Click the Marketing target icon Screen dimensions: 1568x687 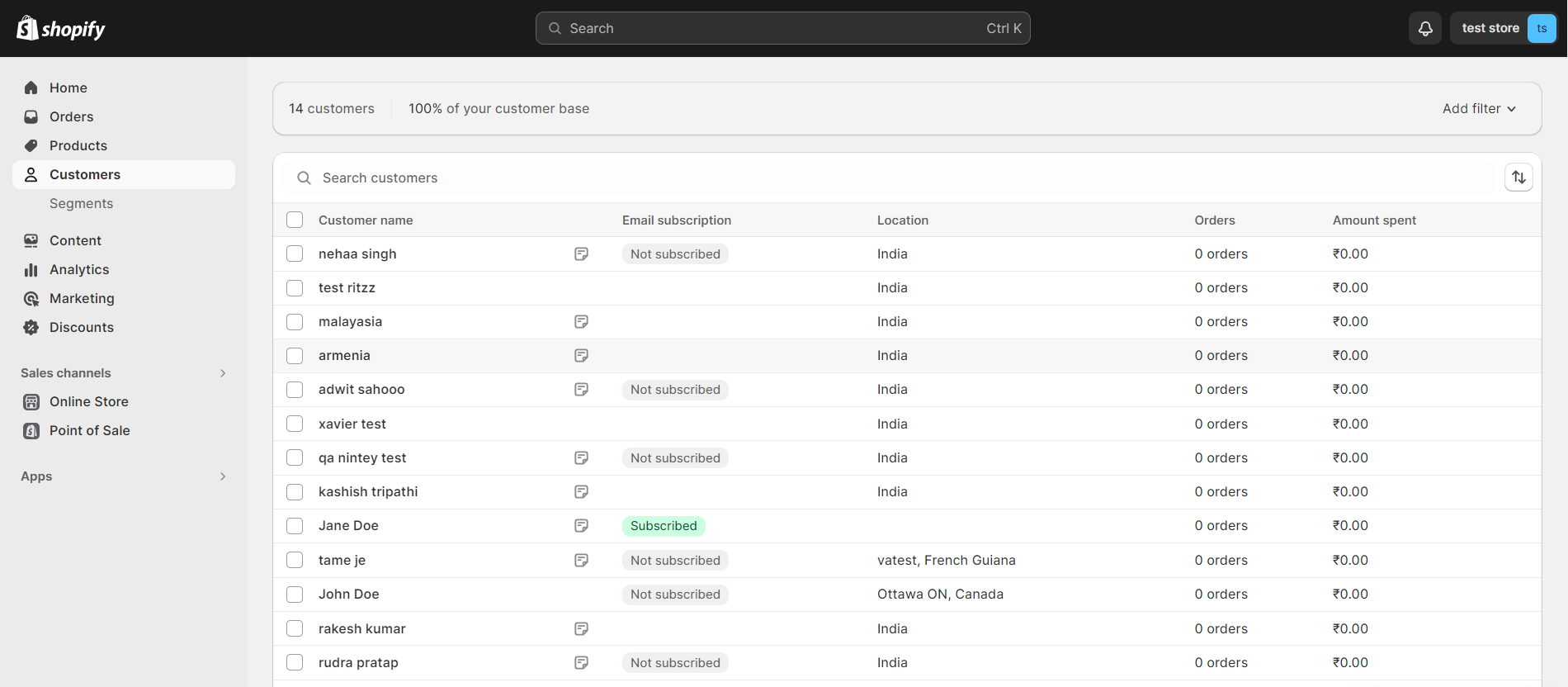[x=31, y=298]
